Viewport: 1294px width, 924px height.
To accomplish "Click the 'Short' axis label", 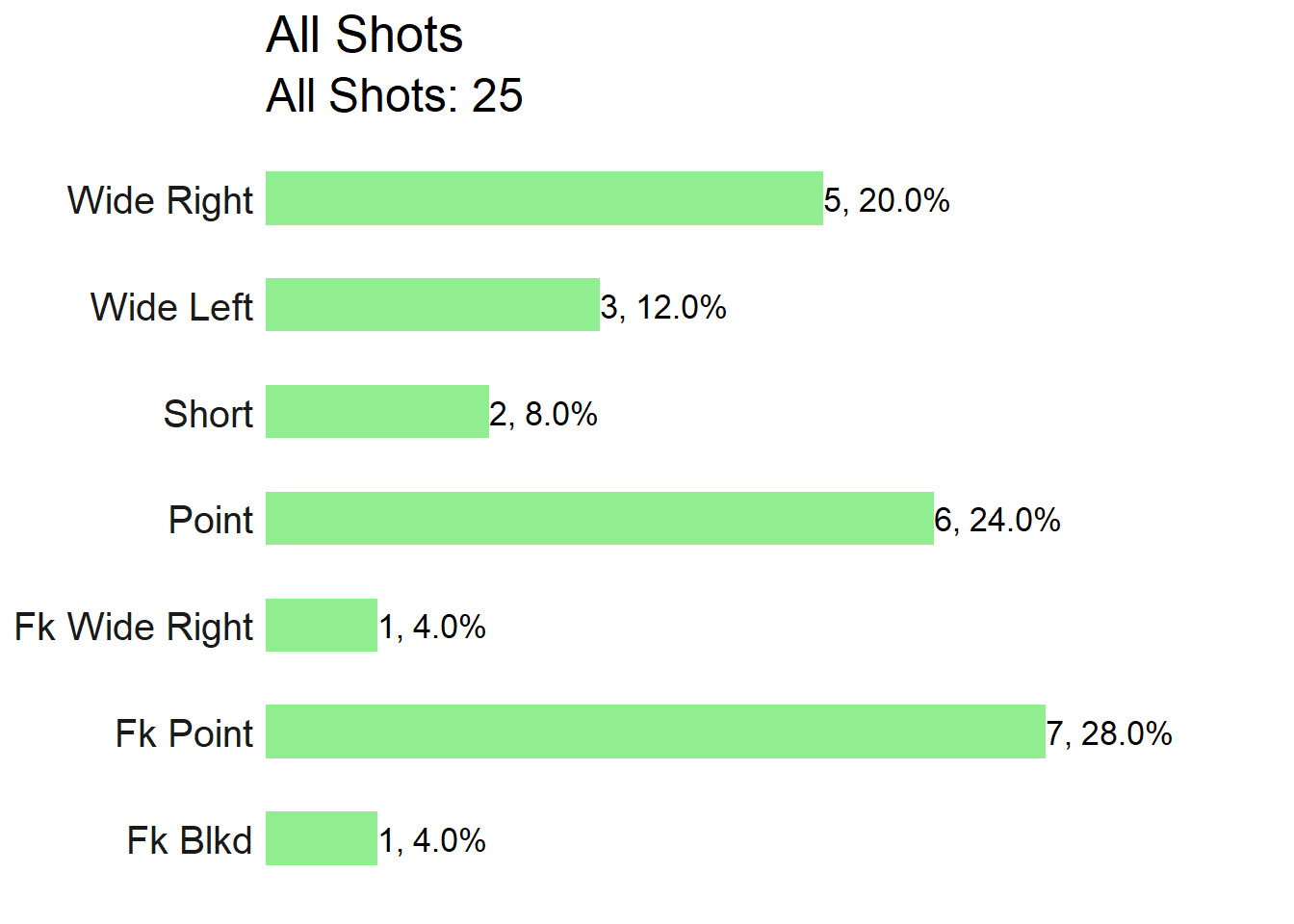I will 208,414.
